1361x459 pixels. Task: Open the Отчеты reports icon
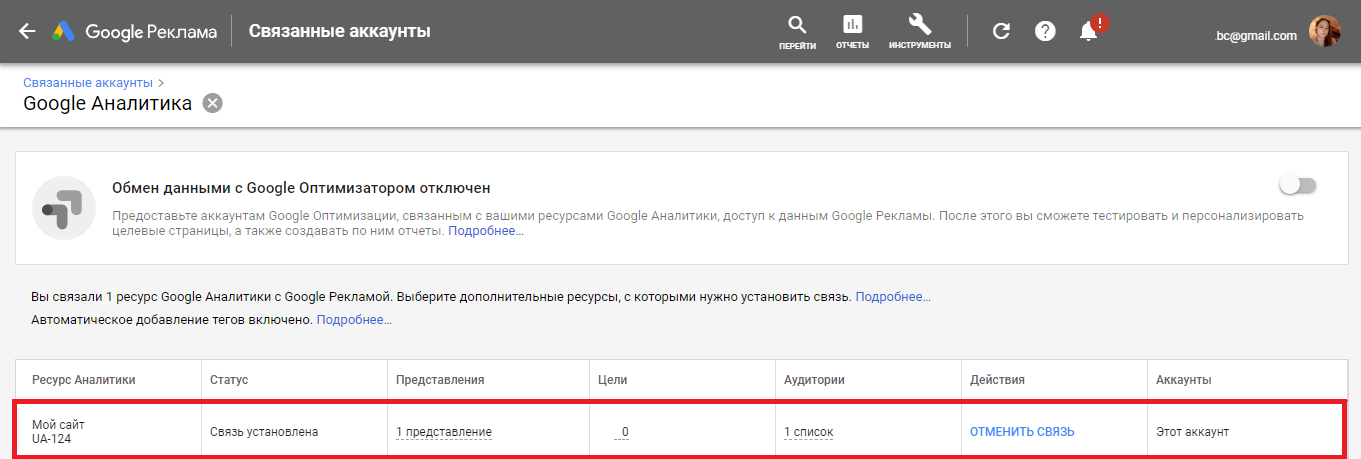[852, 31]
